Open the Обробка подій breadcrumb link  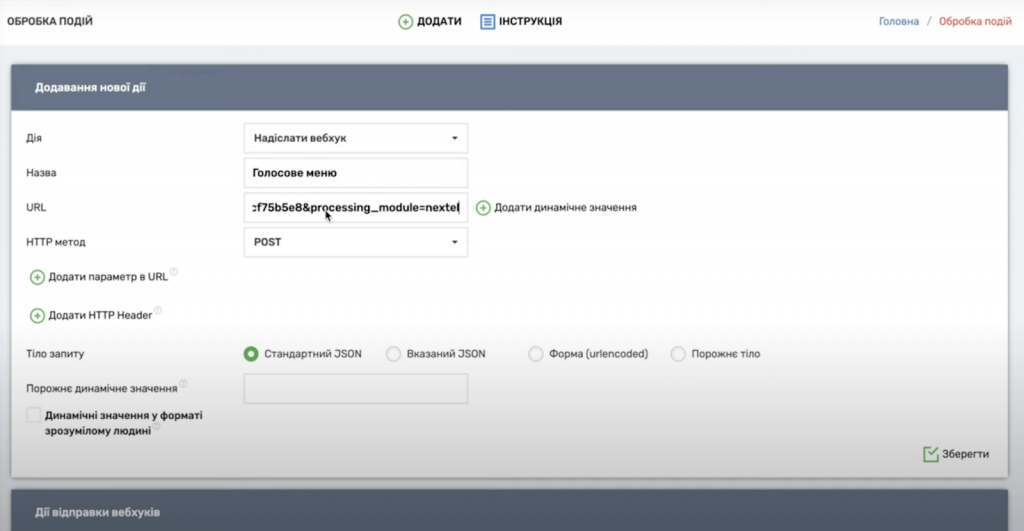[975, 21]
